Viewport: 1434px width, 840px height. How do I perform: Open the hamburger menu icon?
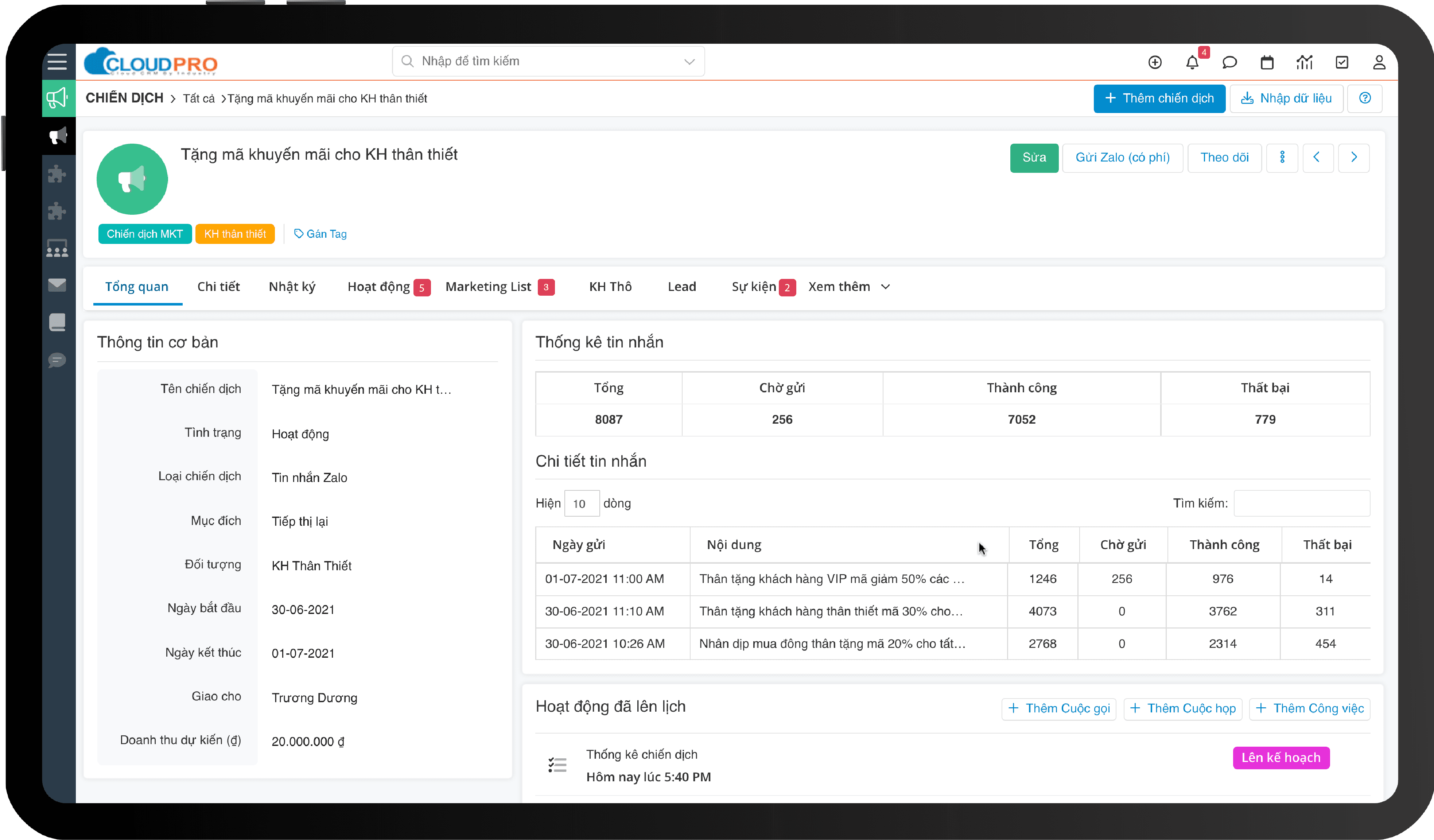[57, 62]
